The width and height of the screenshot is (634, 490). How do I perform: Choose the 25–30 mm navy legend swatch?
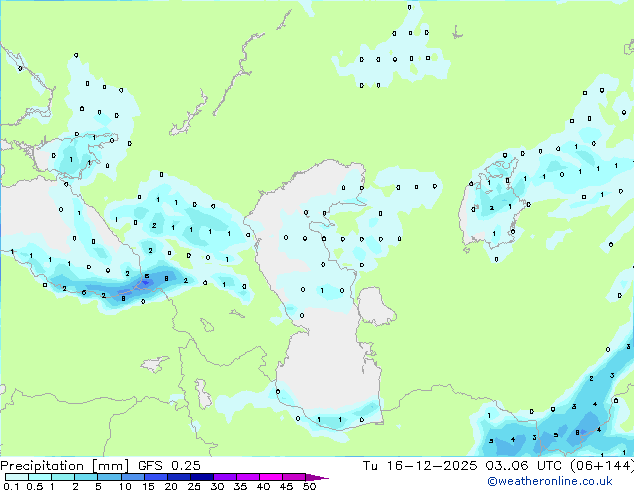point(201,477)
